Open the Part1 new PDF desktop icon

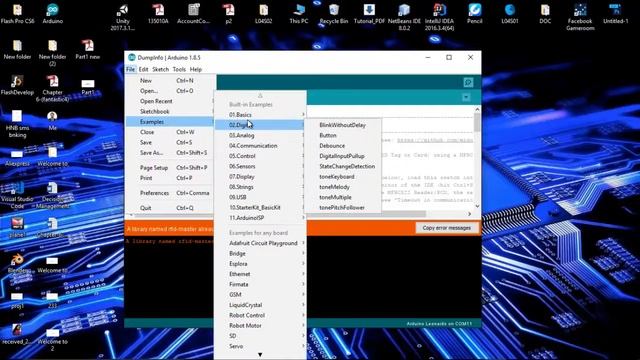click(x=87, y=49)
